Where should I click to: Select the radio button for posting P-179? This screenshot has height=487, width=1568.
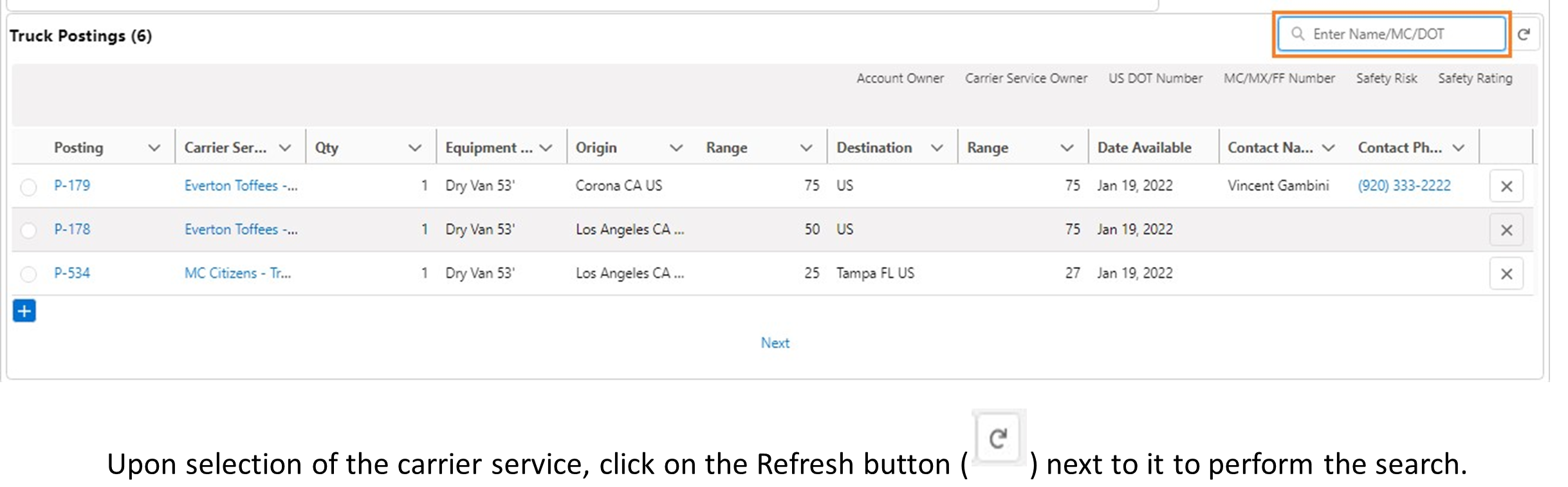[x=28, y=187]
